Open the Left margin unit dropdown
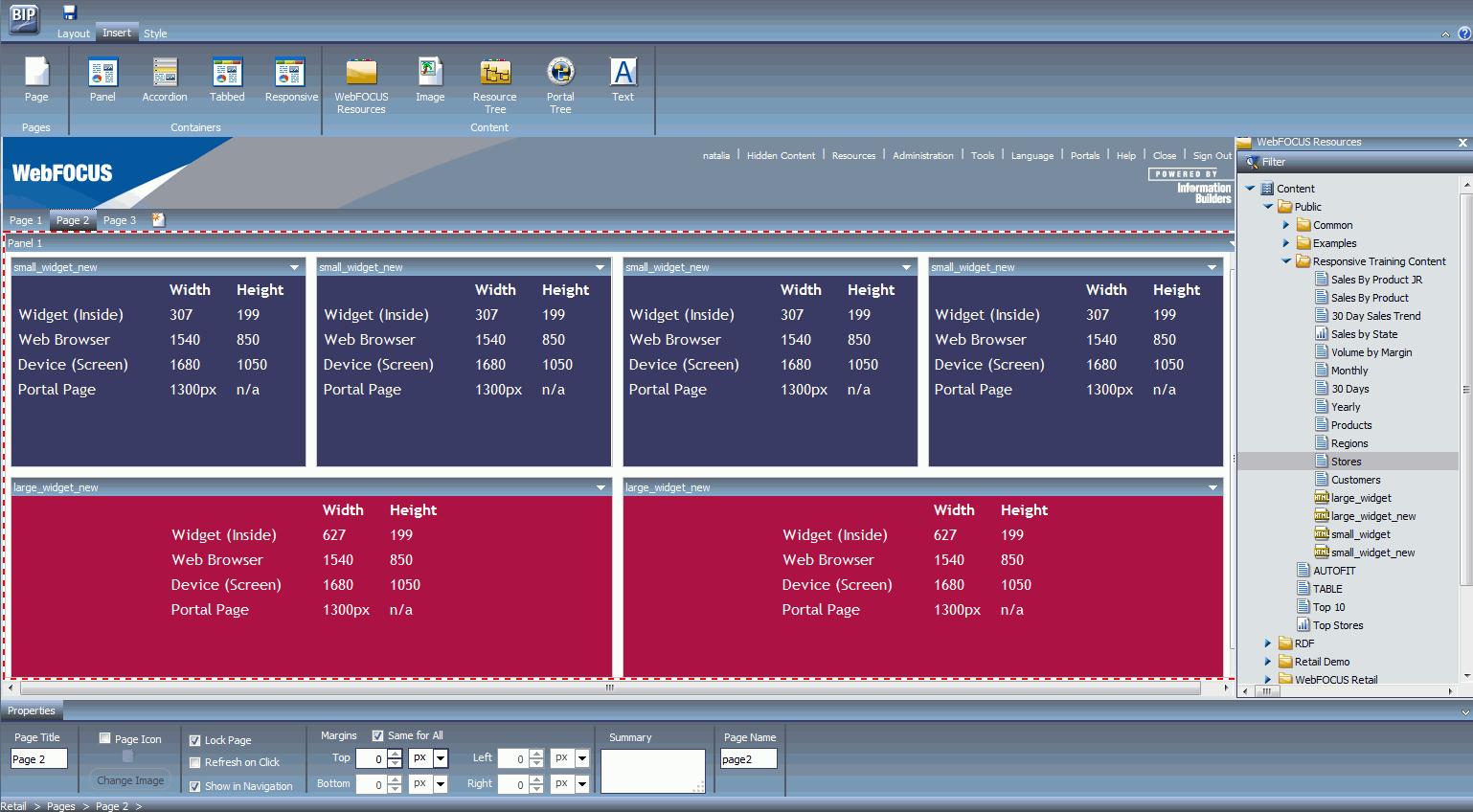 point(582,758)
